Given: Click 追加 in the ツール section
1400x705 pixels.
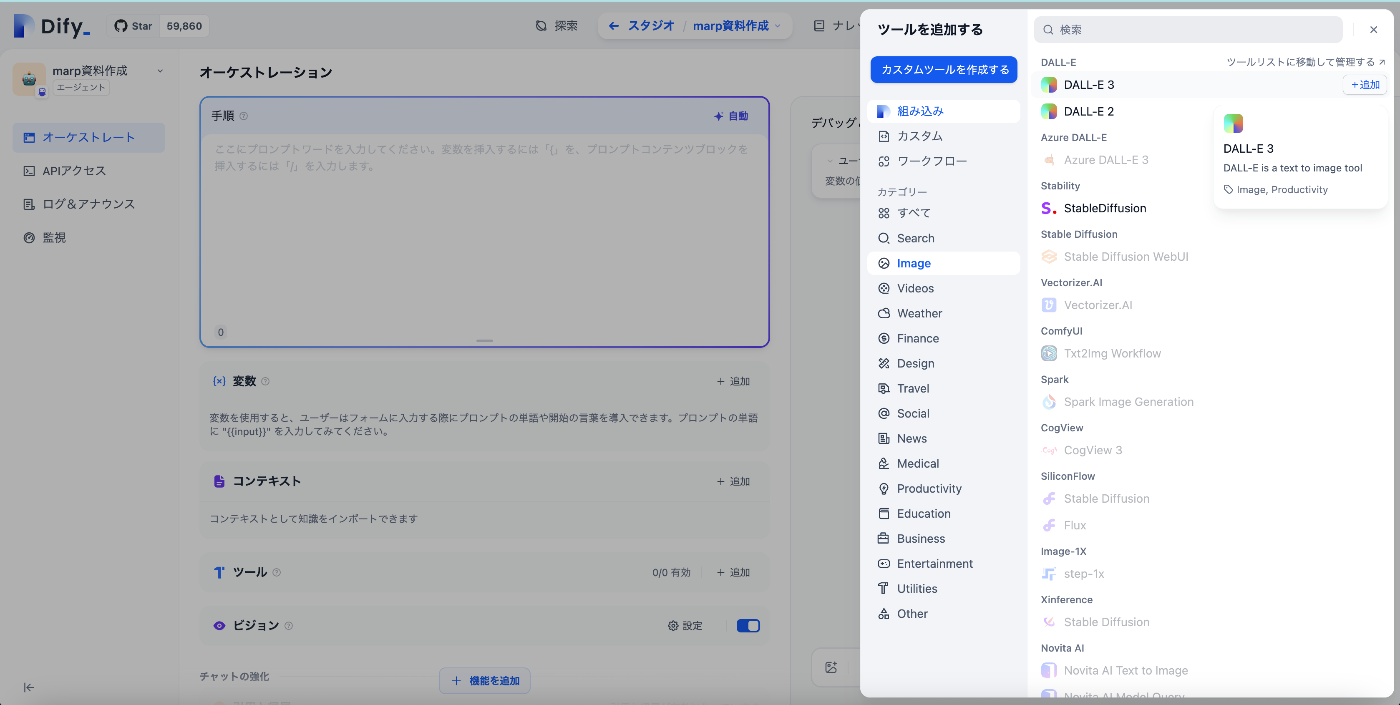Looking at the screenshot, I should coord(733,573).
